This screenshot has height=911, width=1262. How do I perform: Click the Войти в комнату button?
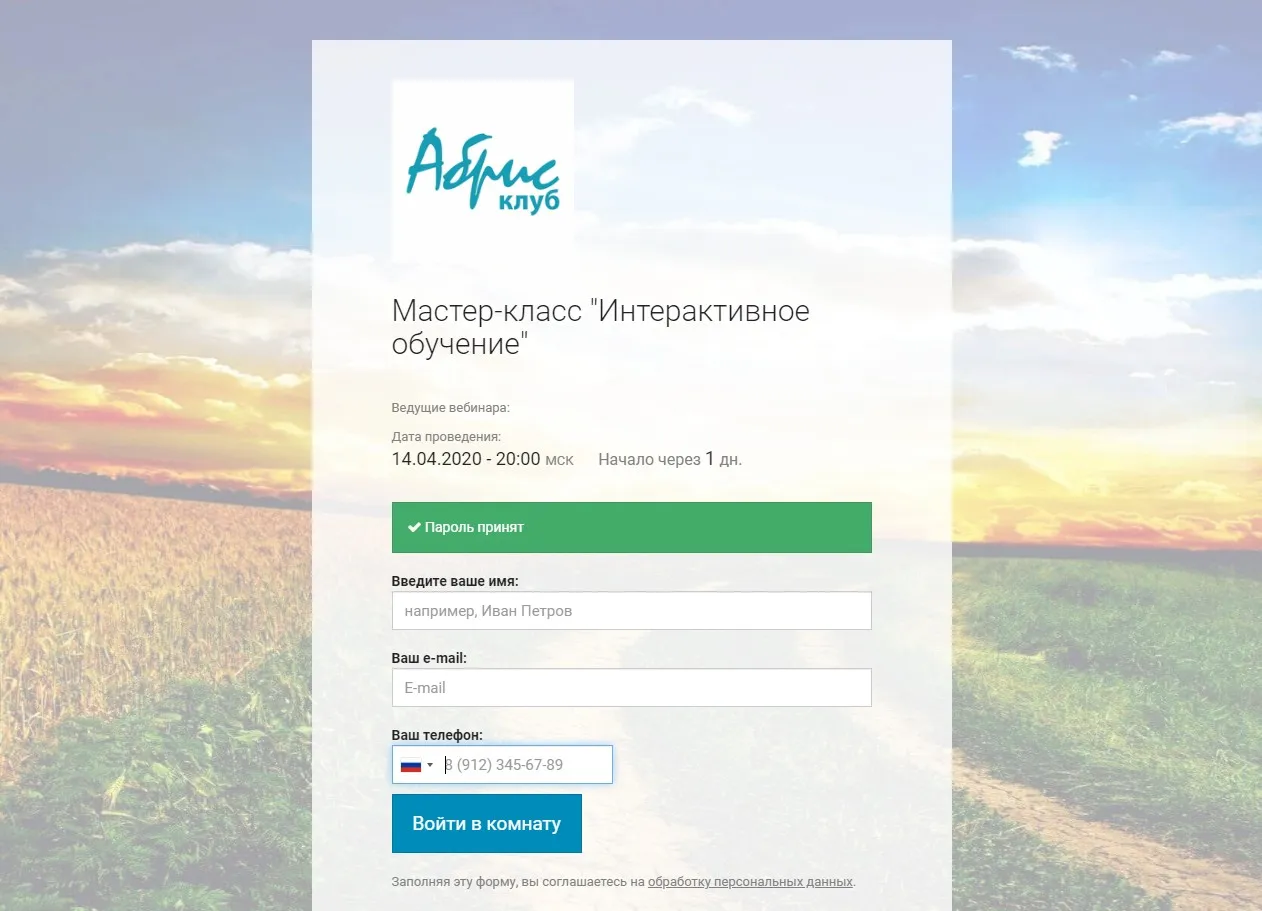[487, 824]
